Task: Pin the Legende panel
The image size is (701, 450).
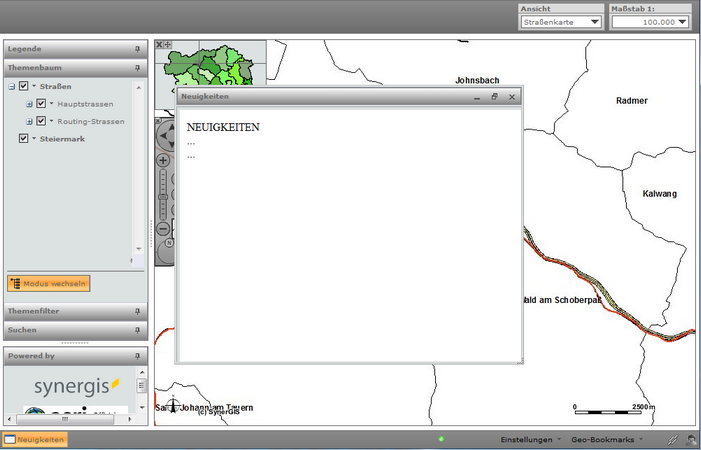Action: (137, 49)
